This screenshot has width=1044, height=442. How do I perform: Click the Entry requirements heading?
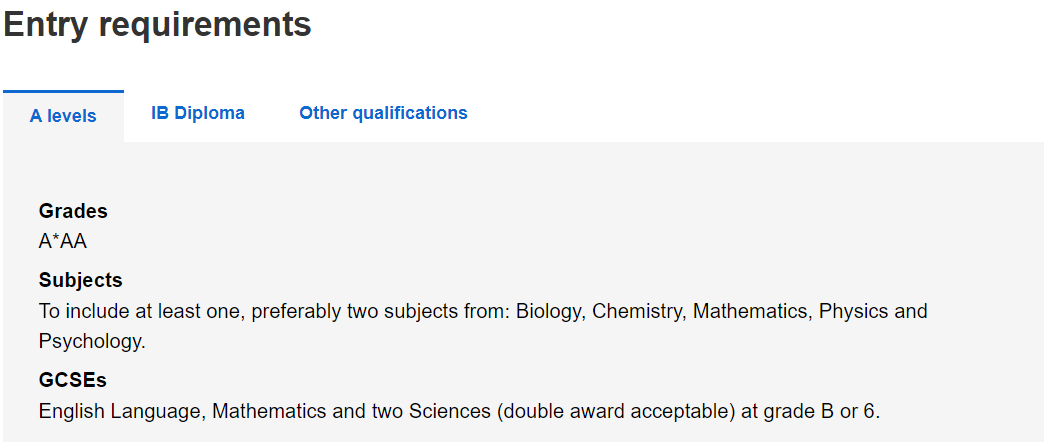157,24
